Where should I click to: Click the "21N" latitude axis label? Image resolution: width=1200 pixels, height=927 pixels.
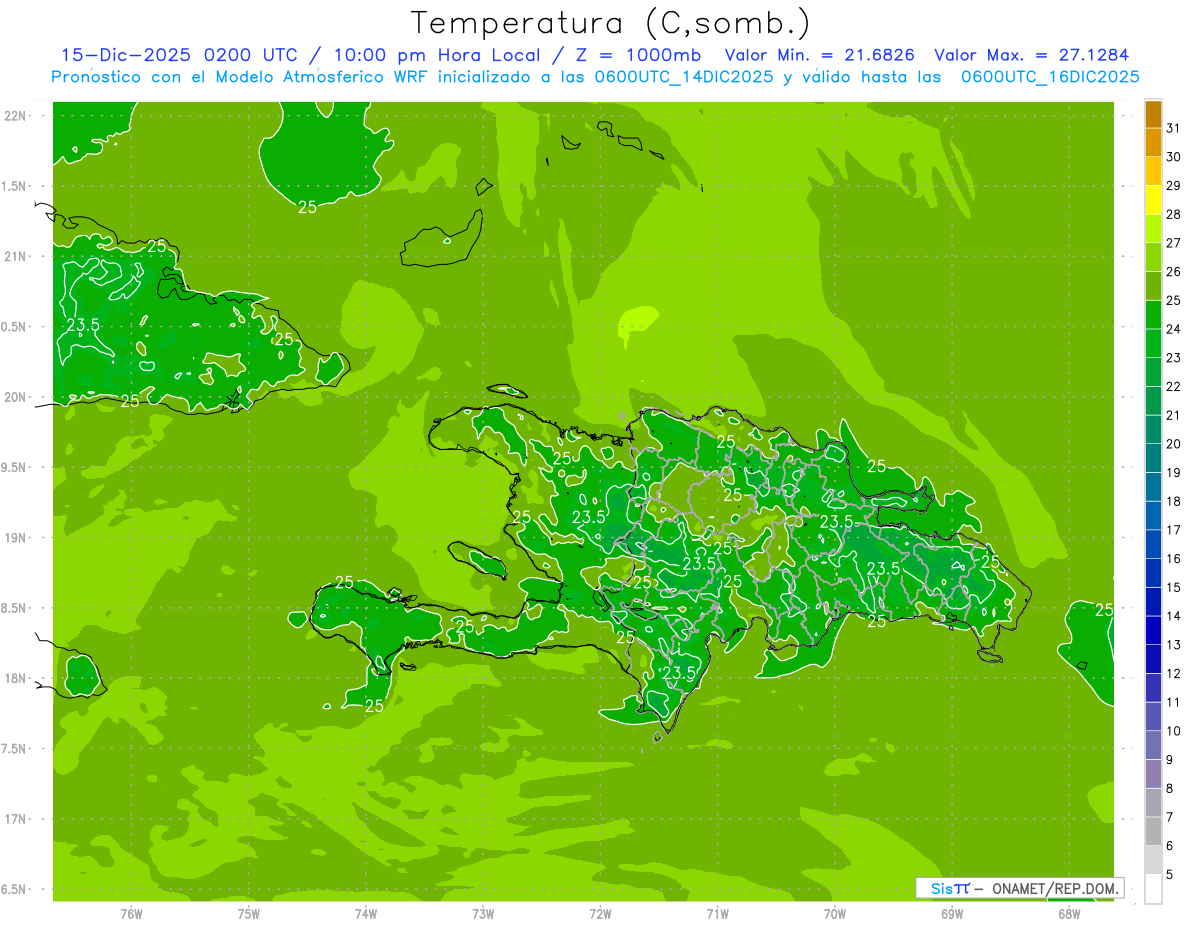16,257
